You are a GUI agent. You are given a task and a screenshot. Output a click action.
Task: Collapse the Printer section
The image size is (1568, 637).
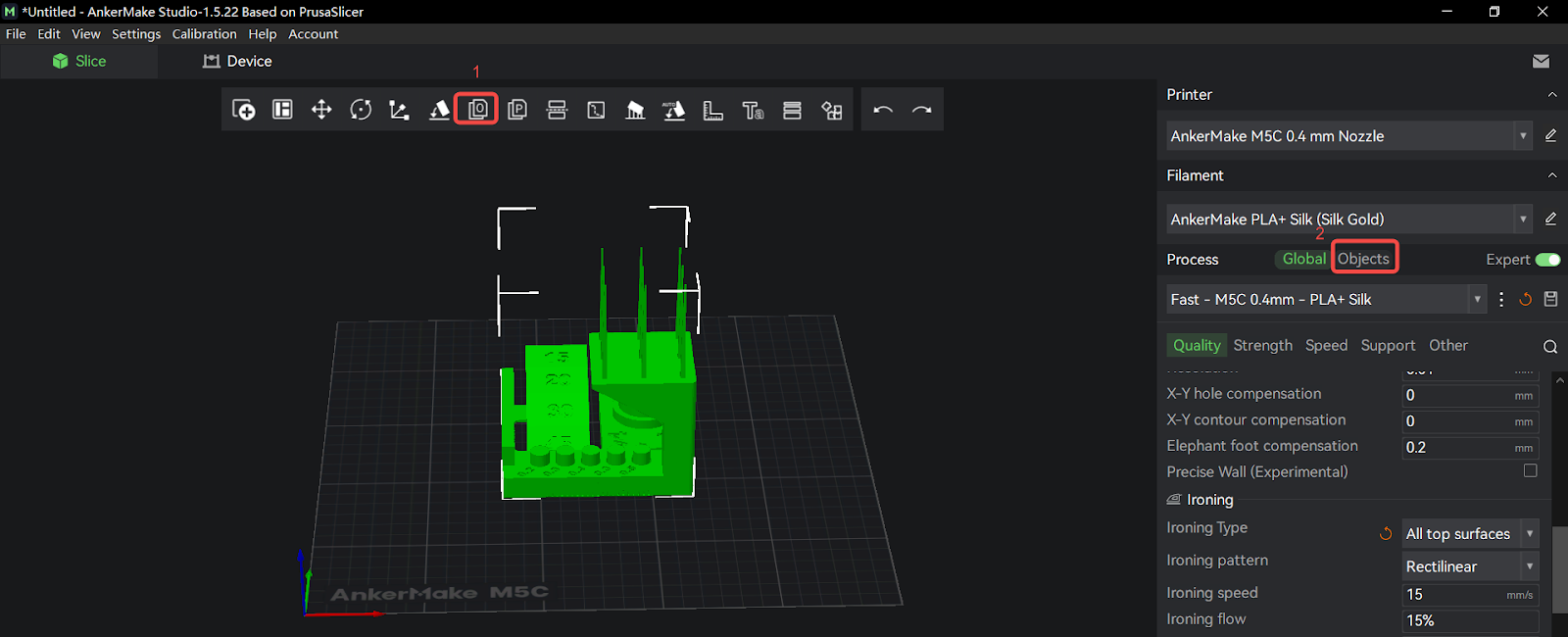[1551, 94]
